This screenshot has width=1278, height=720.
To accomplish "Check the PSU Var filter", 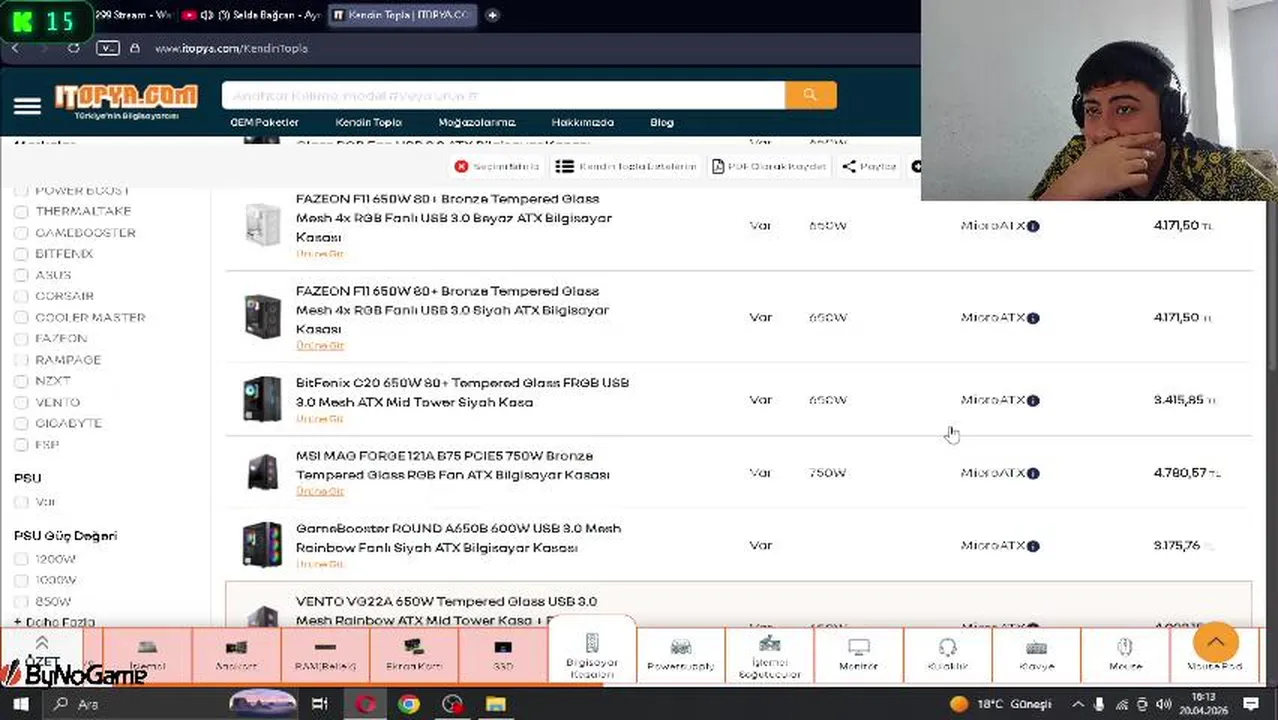I will (x=21, y=502).
